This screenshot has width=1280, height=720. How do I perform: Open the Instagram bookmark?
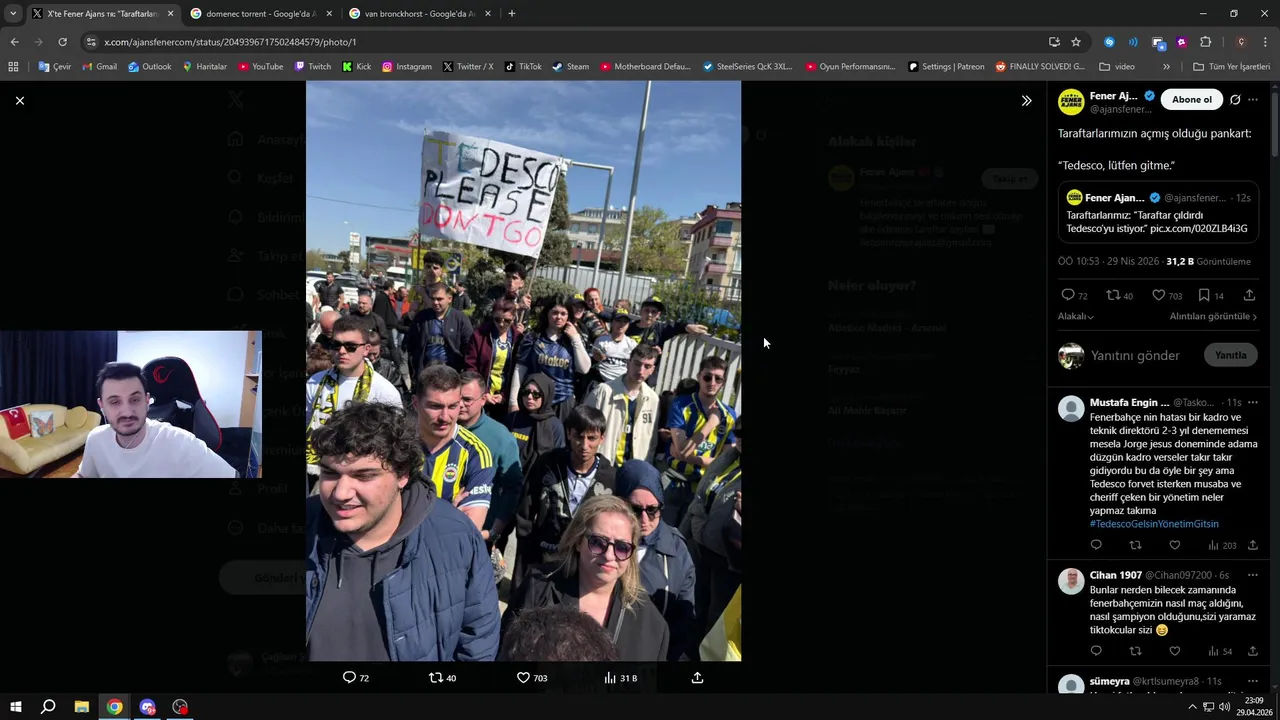click(406, 67)
